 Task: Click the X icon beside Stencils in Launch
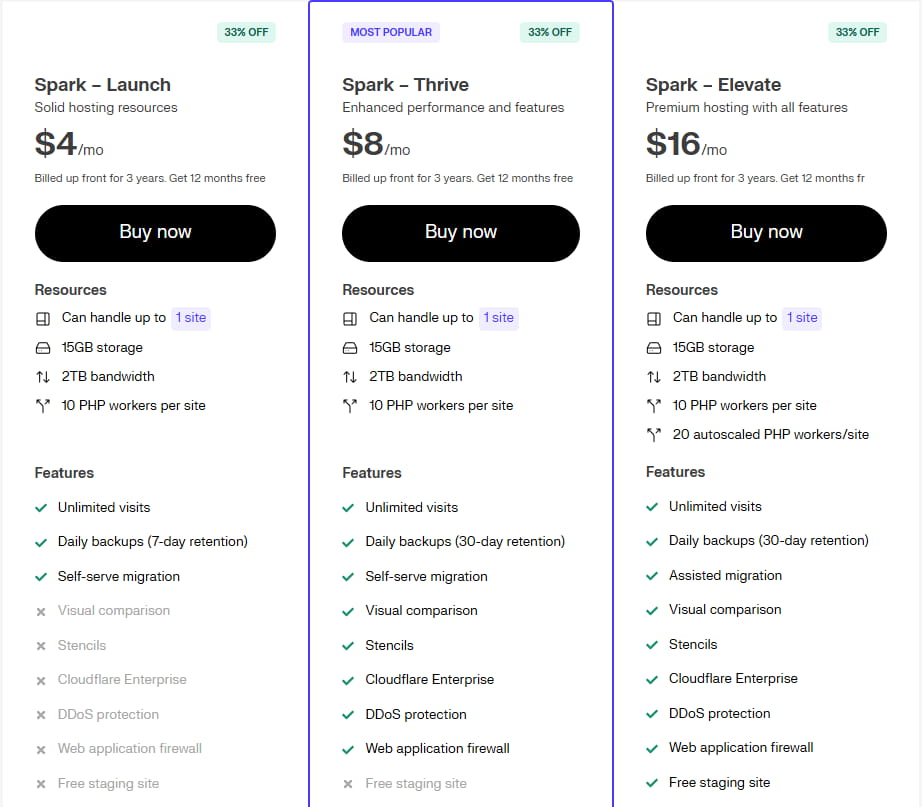(x=41, y=646)
